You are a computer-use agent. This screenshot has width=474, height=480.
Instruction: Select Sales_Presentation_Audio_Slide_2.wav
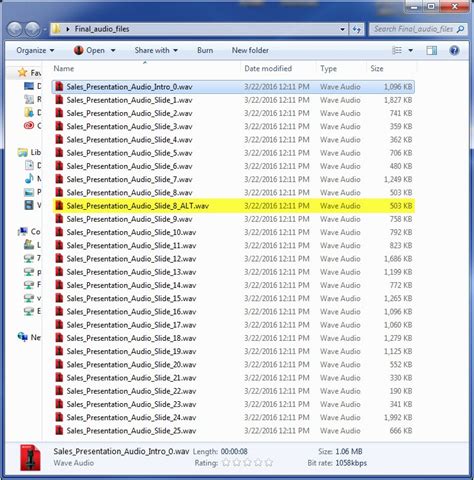pos(233,113)
